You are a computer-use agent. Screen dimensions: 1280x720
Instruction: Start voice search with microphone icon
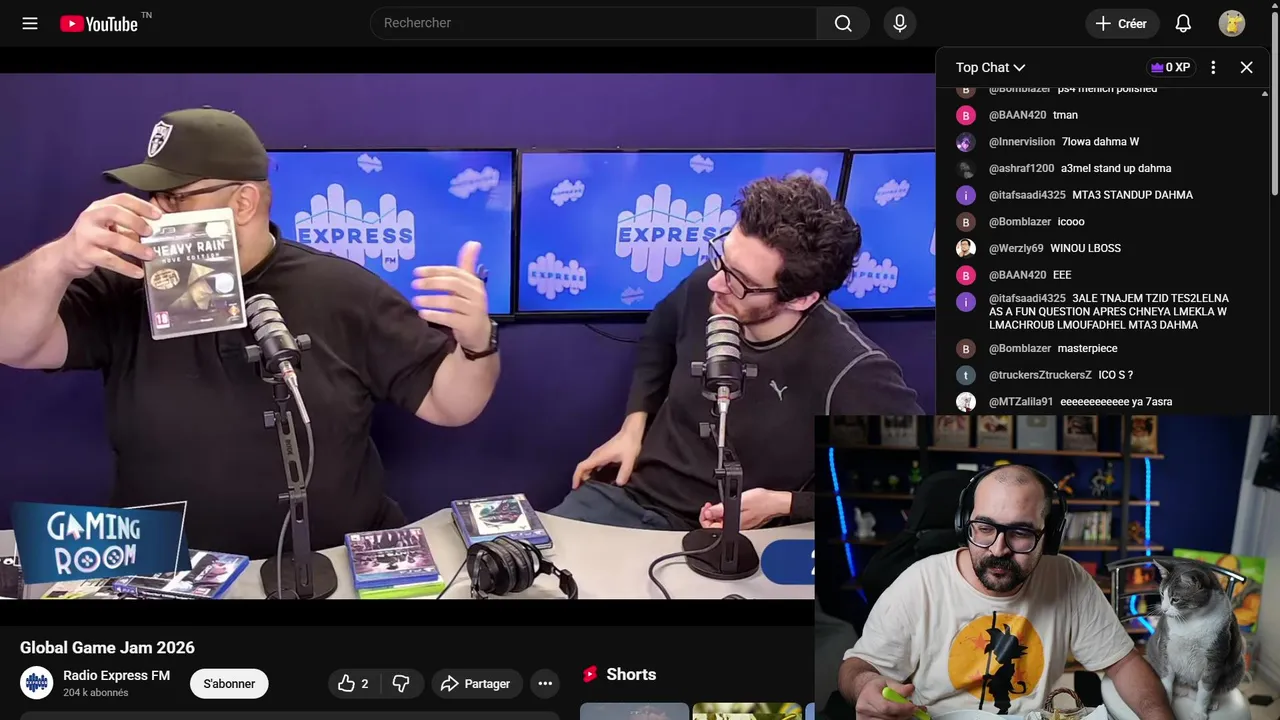[900, 23]
